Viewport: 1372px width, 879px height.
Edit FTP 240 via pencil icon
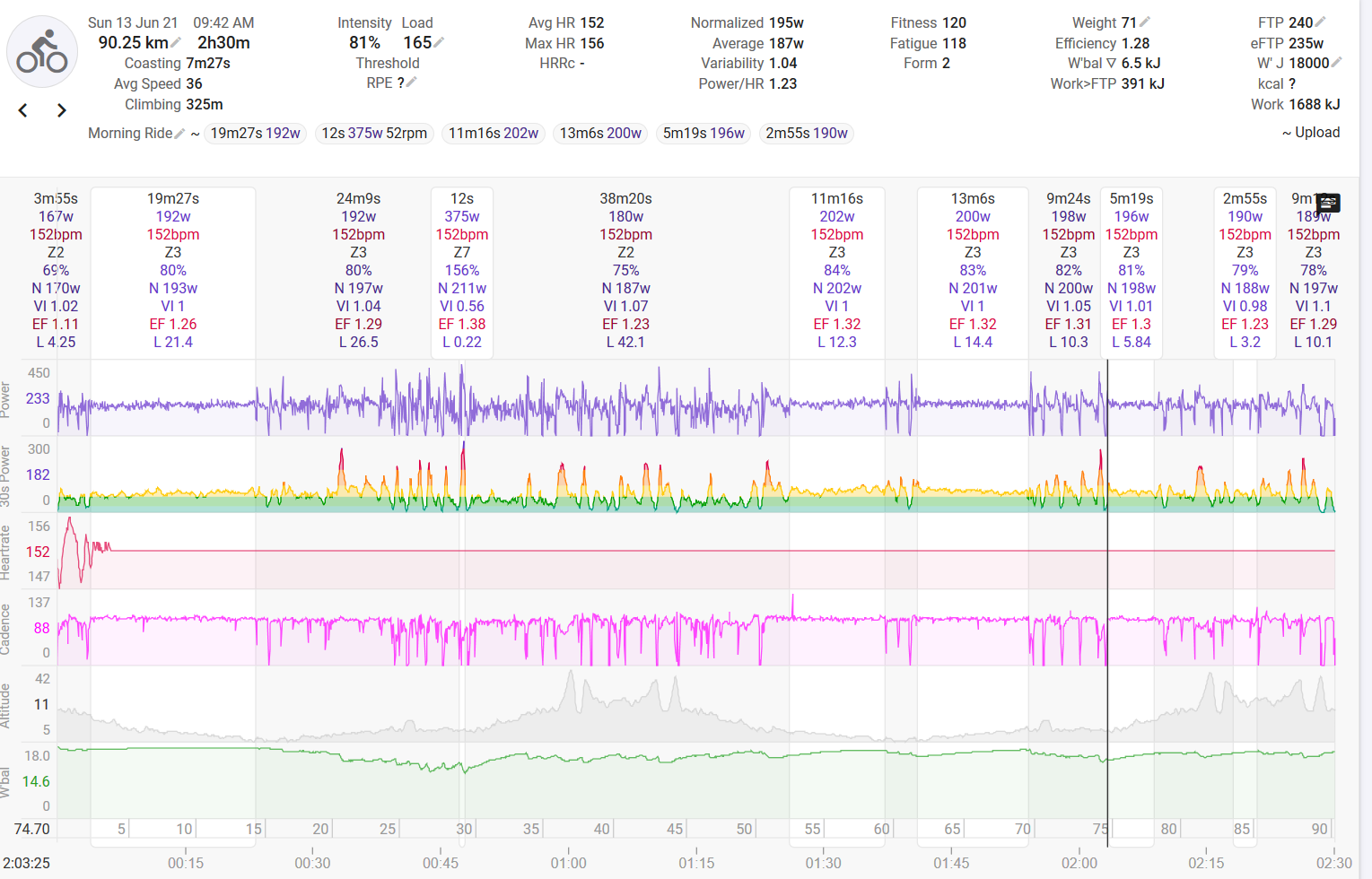1321,22
